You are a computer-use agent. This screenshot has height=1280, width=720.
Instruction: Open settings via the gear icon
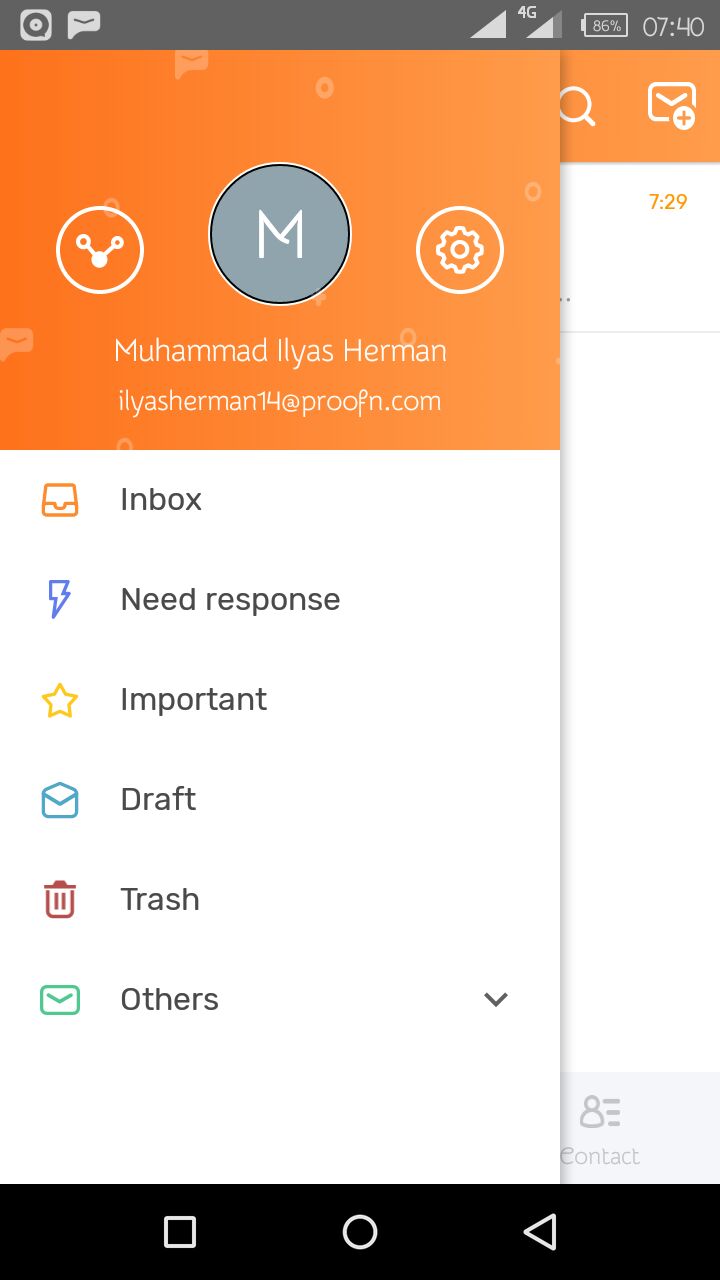click(460, 249)
